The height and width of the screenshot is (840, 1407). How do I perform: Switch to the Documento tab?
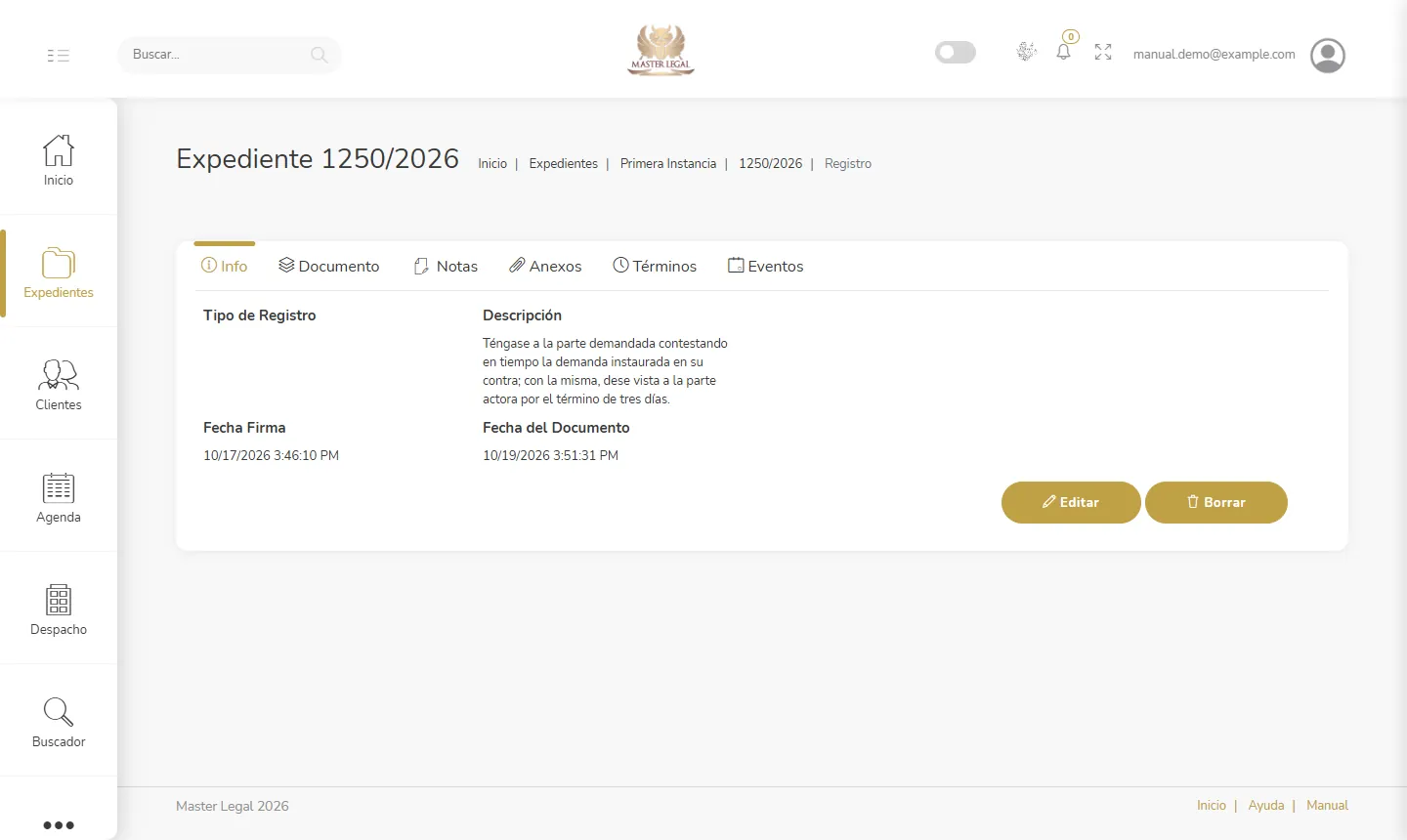click(x=329, y=267)
